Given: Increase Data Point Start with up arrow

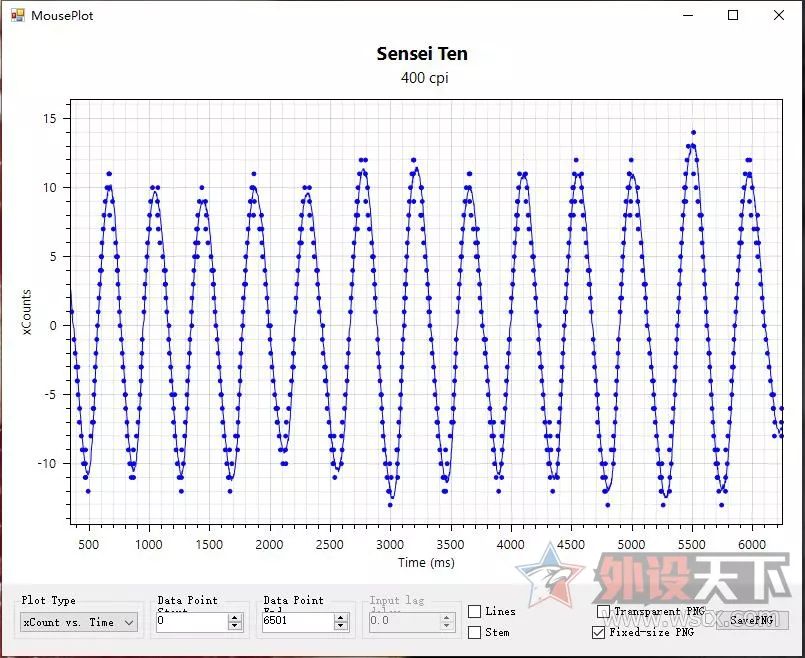Looking at the screenshot, I should tap(235, 617).
